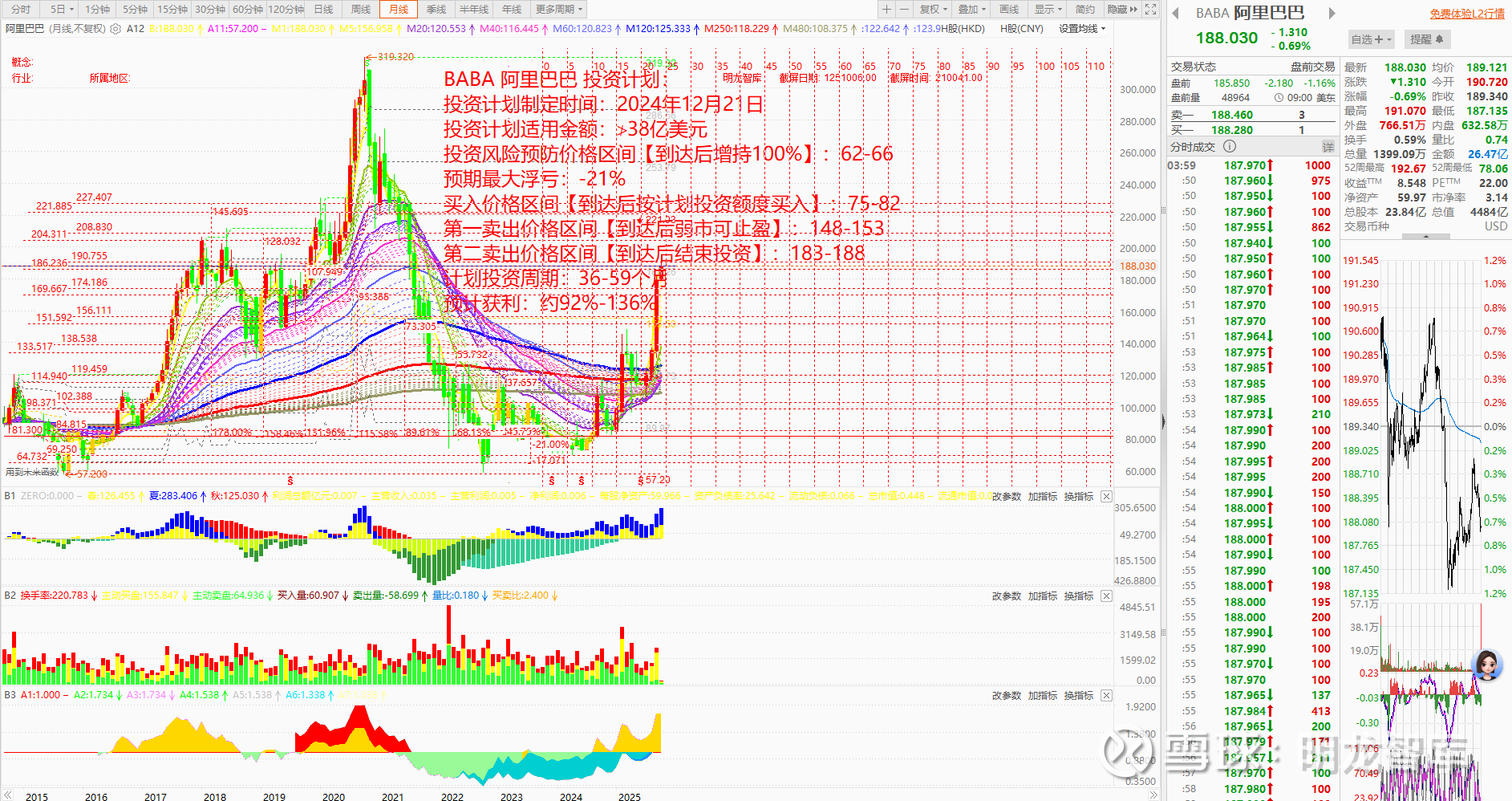Screen dimensions: 1512x801
Task: Close the B1 indicator panel
Action: tap(1106, 496)
